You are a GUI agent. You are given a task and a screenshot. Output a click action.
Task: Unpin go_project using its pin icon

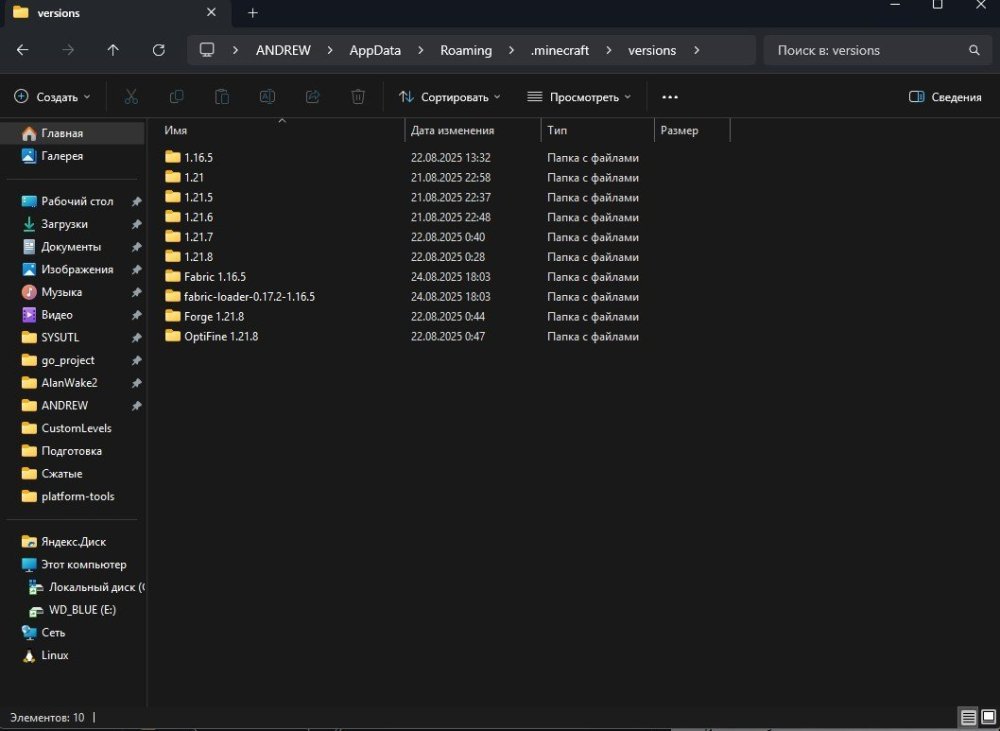click(136, 360)
